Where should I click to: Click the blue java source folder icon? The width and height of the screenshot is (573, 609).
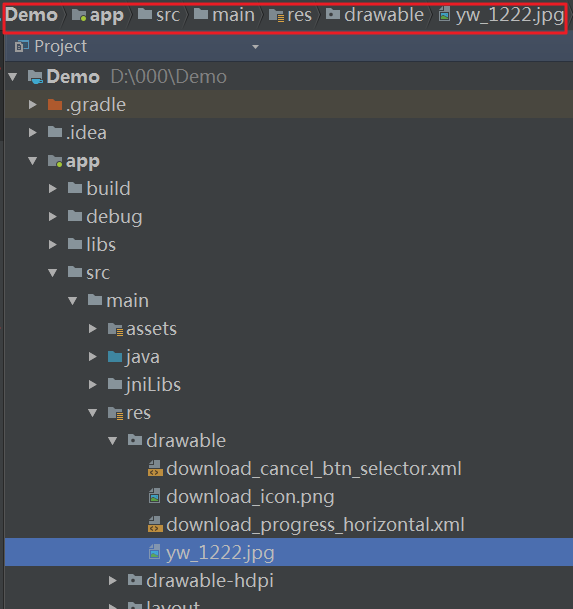pos(115,357)
